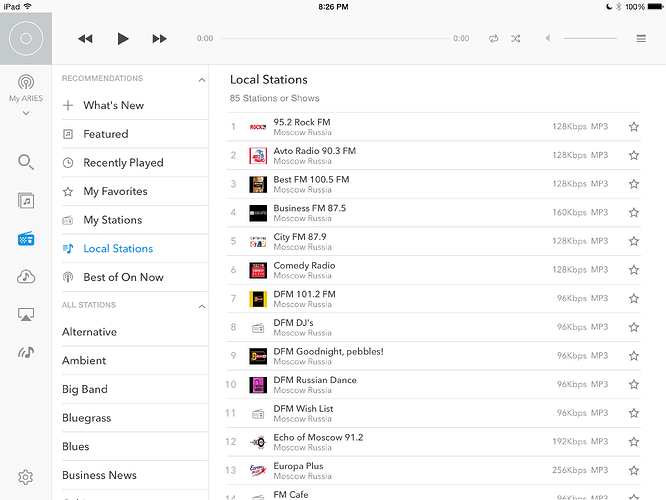Tap the Echo of Moscow logo

click(x=258, y=442)
